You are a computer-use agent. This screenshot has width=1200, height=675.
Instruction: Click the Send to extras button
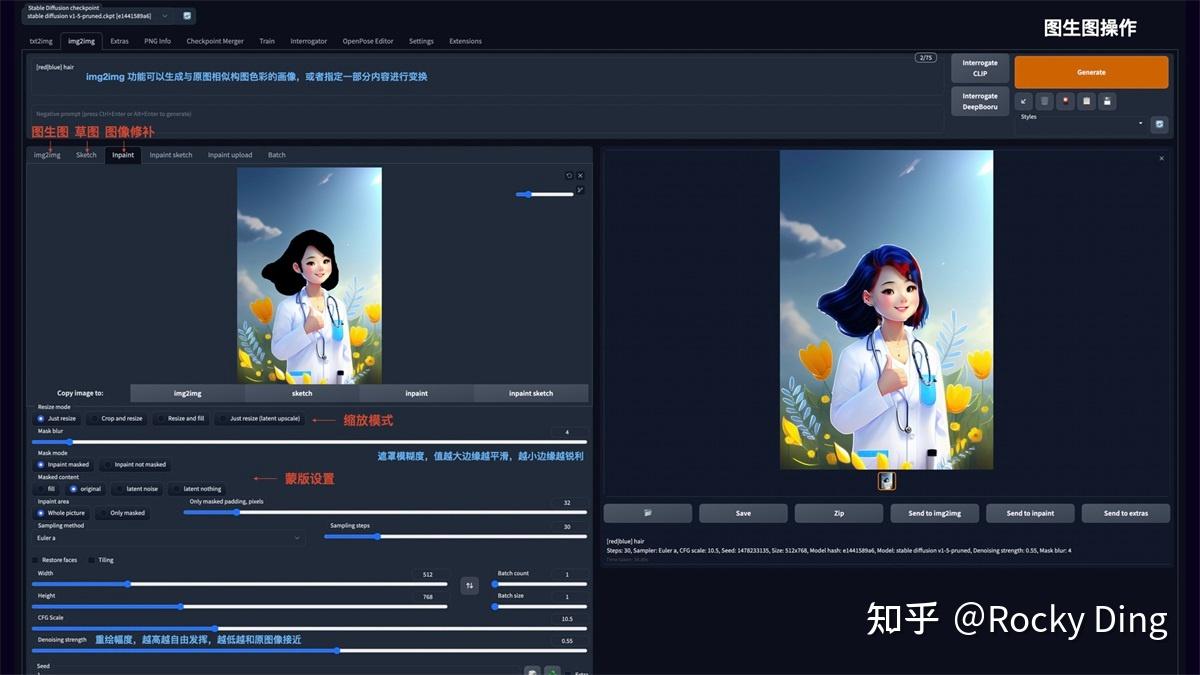click(x=1125, y=513)
